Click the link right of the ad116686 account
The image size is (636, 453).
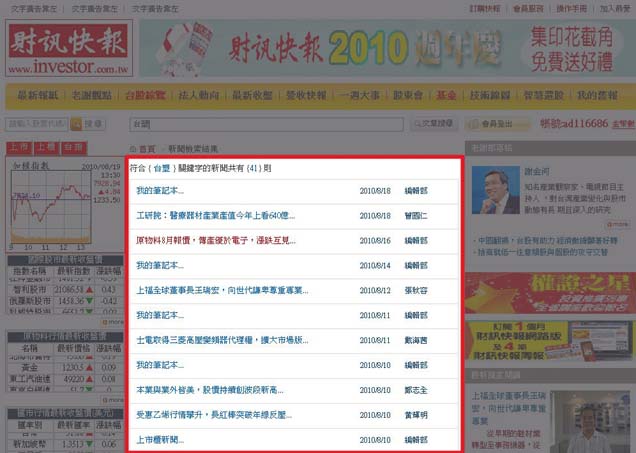623,124
